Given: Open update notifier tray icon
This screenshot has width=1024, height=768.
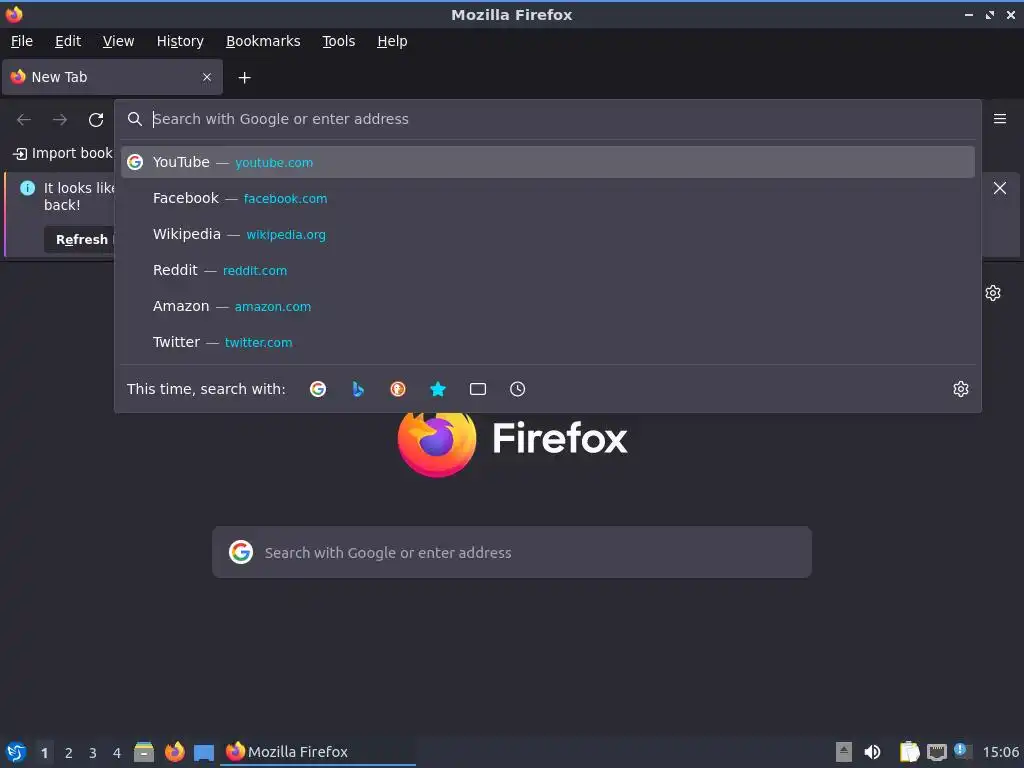Looking at the screenshot, I should (963, 751).
